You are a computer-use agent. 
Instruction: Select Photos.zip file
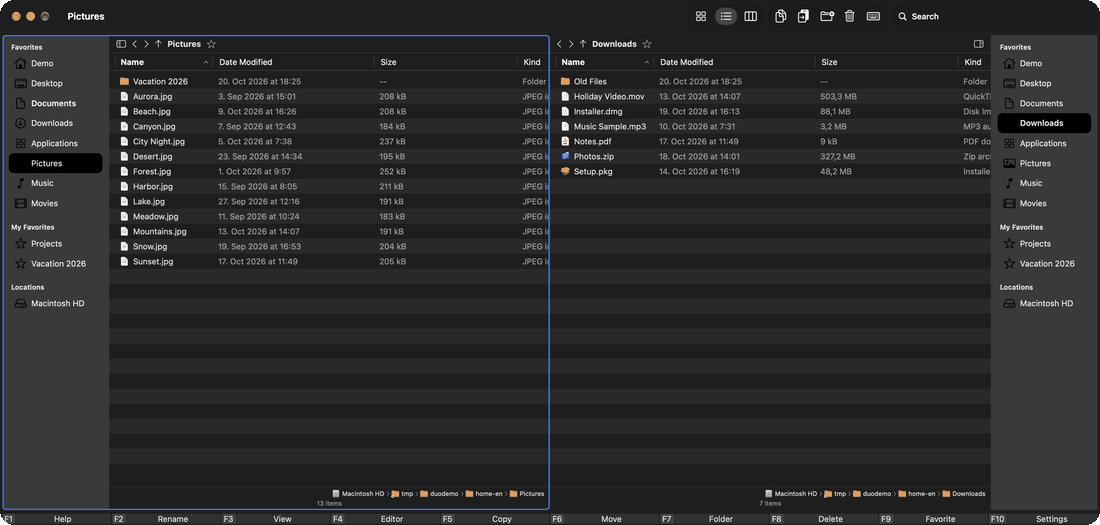pos(772,157)
